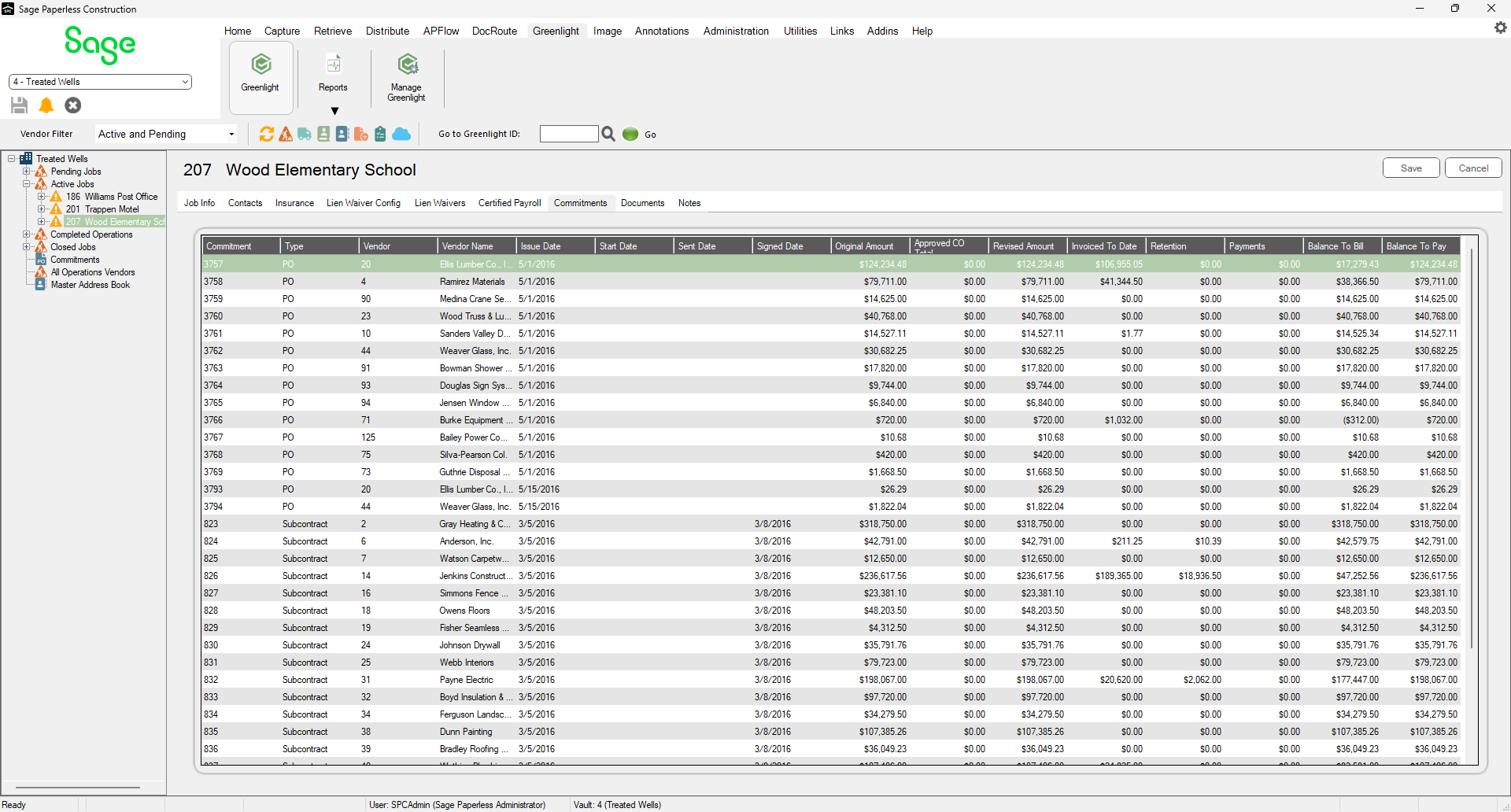Open the Help menu
Image resolution: width=1511 pixels, height=812 pixels.
click(x=922, y=31)
